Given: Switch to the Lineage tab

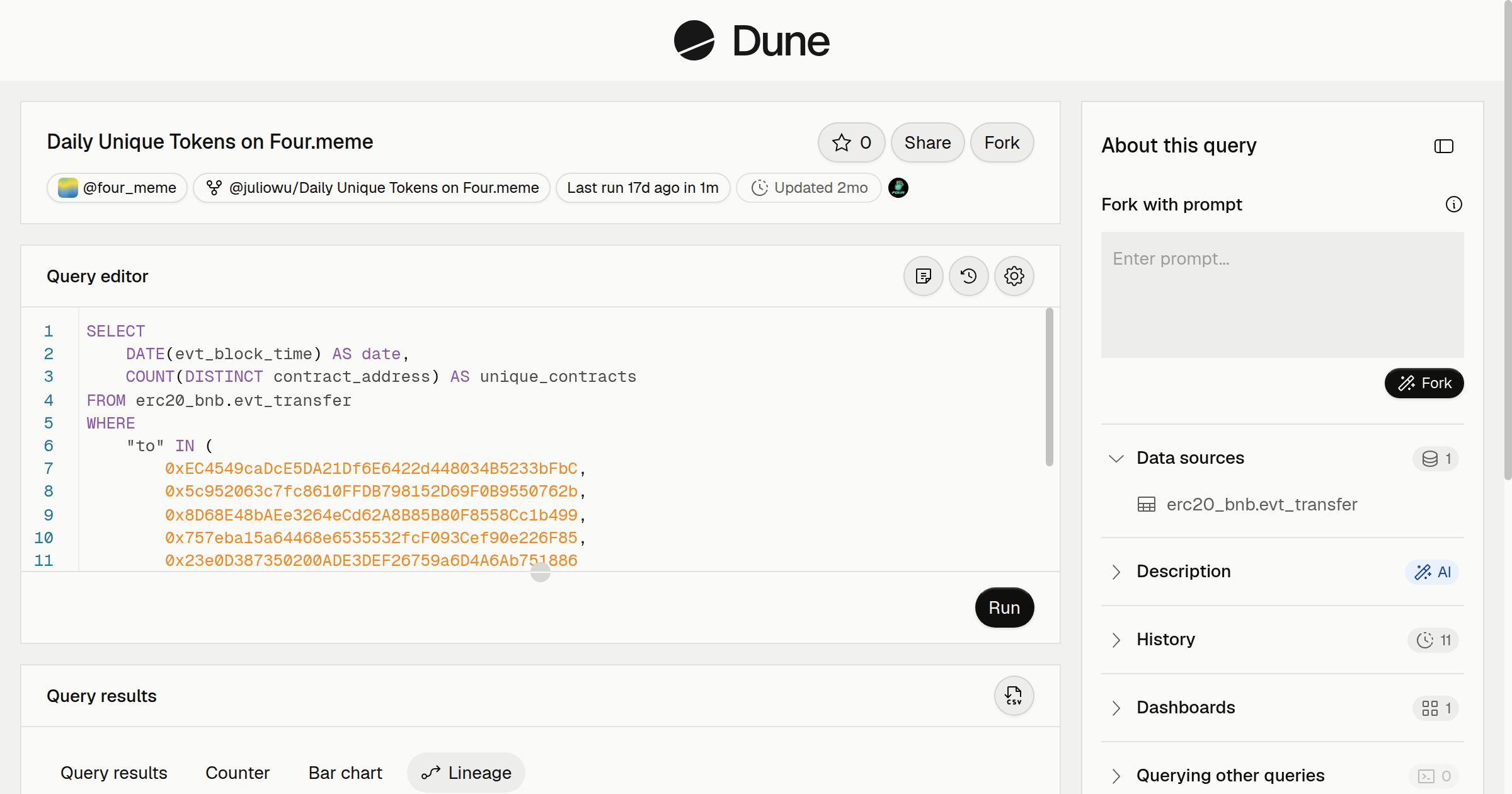Looking at the screenshot, I should pyautogui.click(x=466, y=773).
